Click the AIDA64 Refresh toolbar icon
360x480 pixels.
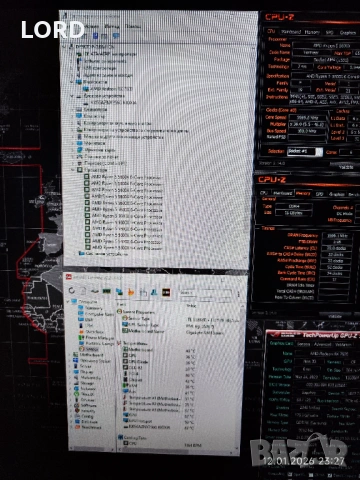(x=72, y=291)
